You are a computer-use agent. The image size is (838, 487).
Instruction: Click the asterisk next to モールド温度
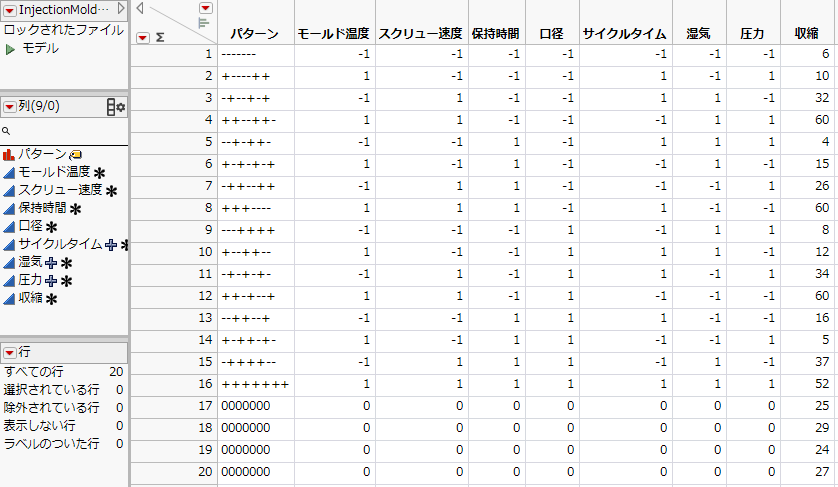tap(99, 173)
